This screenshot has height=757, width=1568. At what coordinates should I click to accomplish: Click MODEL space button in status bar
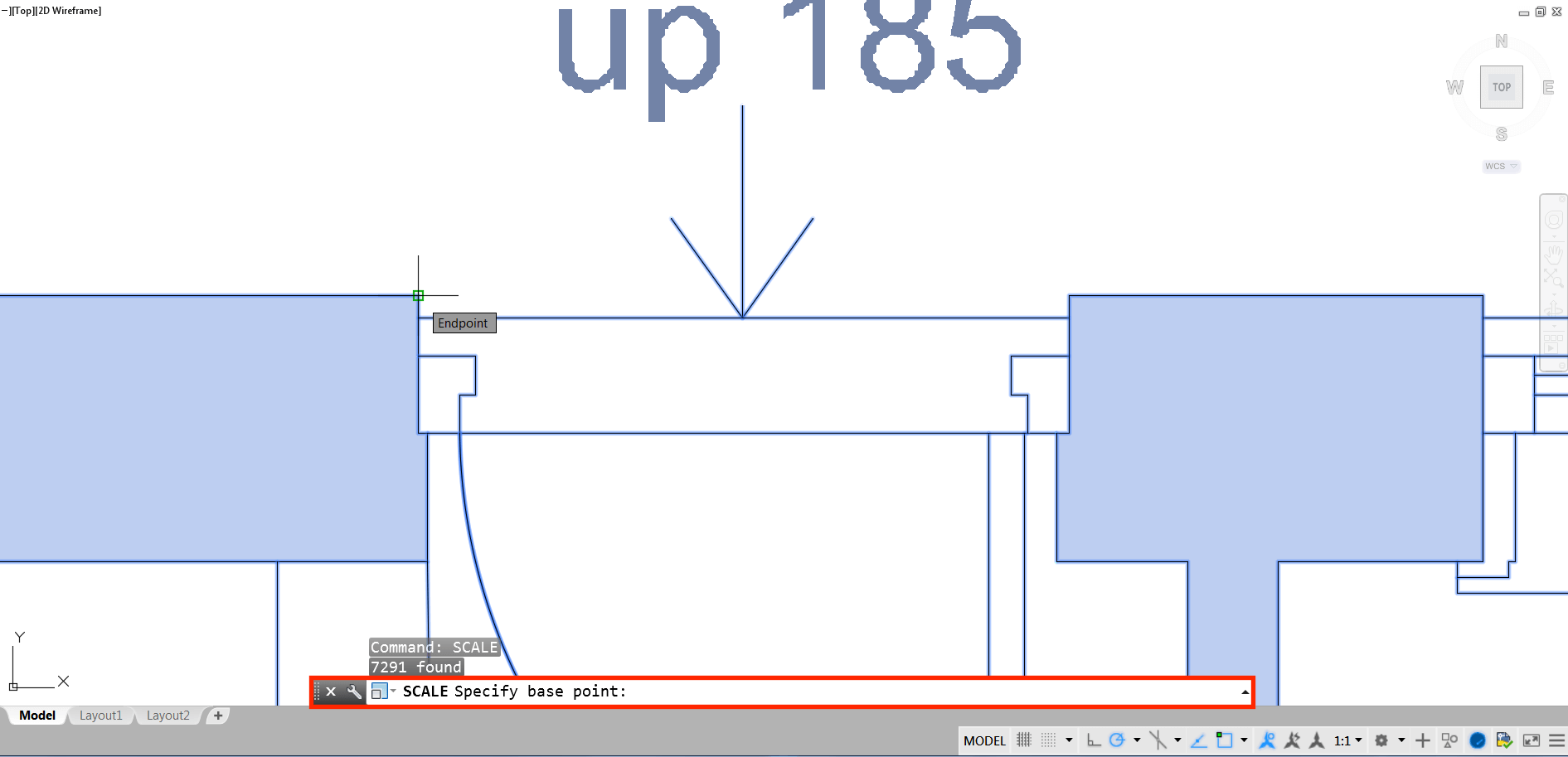tap(984, 740)
